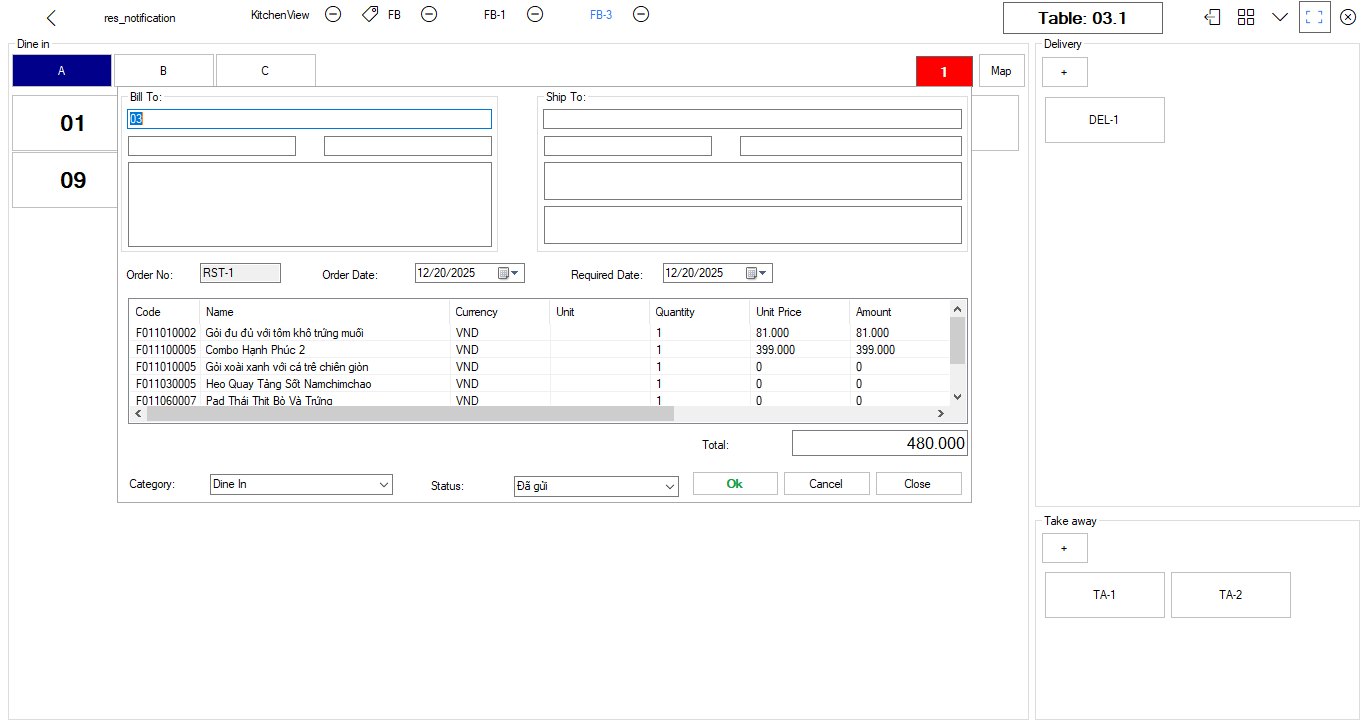The height and width of the screenshot is (727, 1366).
Task: Close the KitchenView tab with its minus icon
Action: (333, 15)
